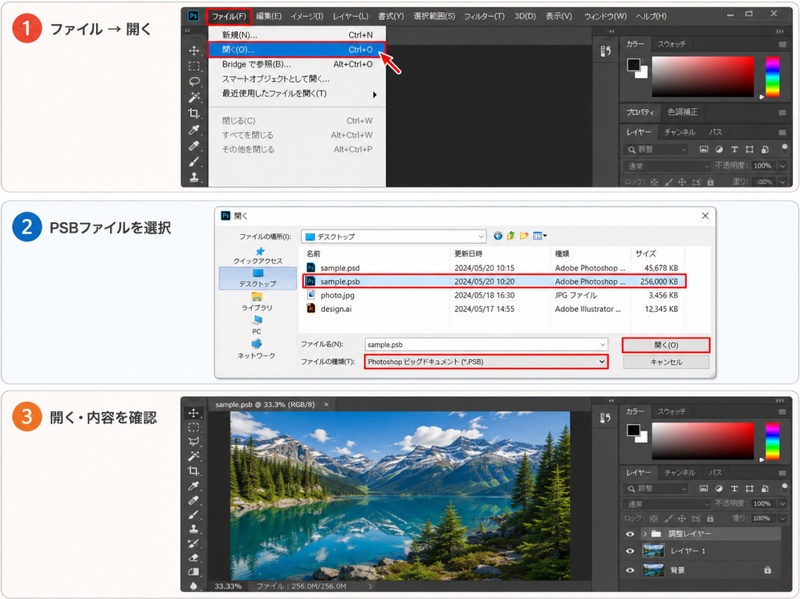Choose Bridge で参照(B)... menu item
Screen dimensions: 800x599
[296, 64]
